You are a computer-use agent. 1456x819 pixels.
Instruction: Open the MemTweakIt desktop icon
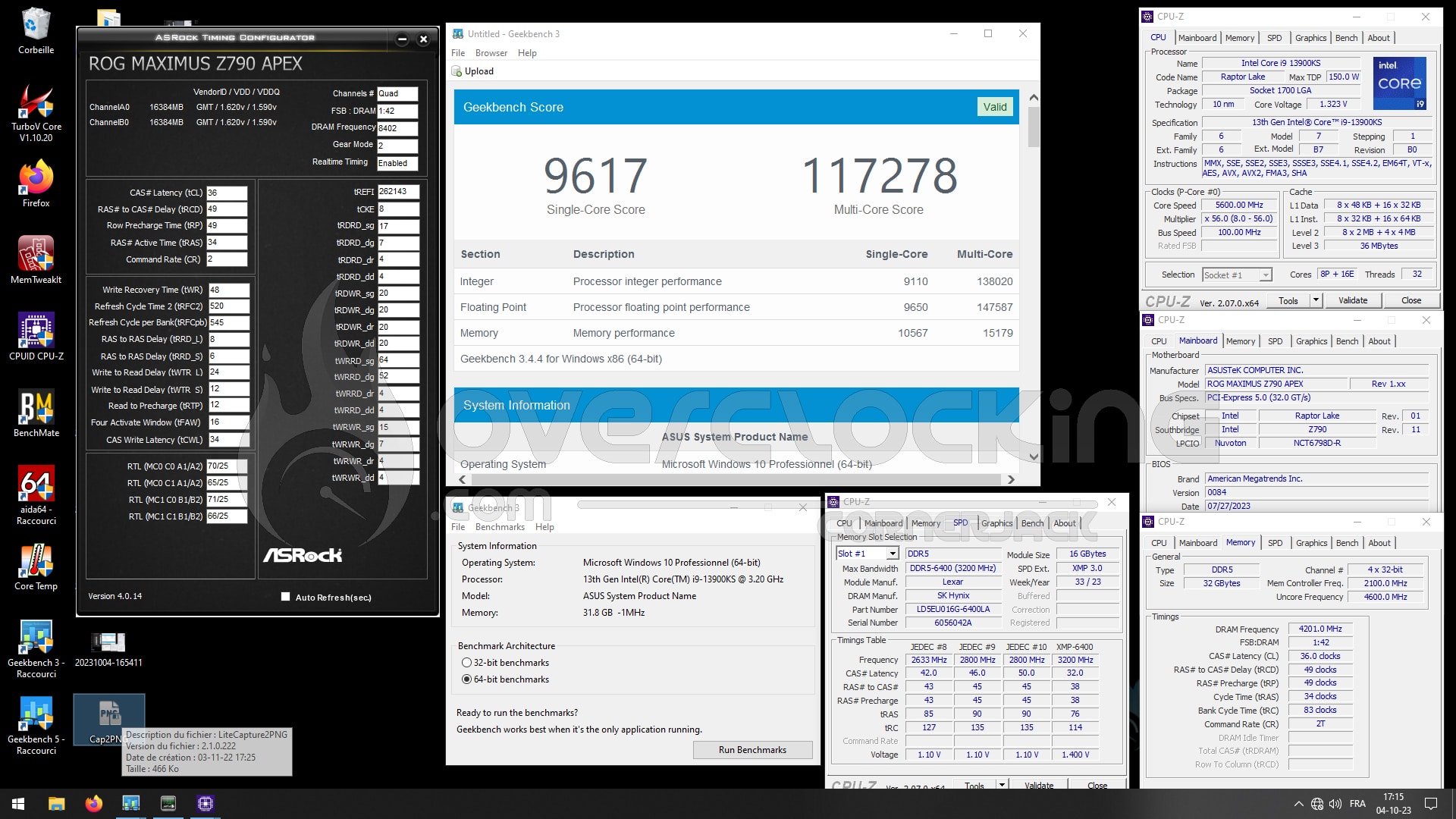point(36,260)
